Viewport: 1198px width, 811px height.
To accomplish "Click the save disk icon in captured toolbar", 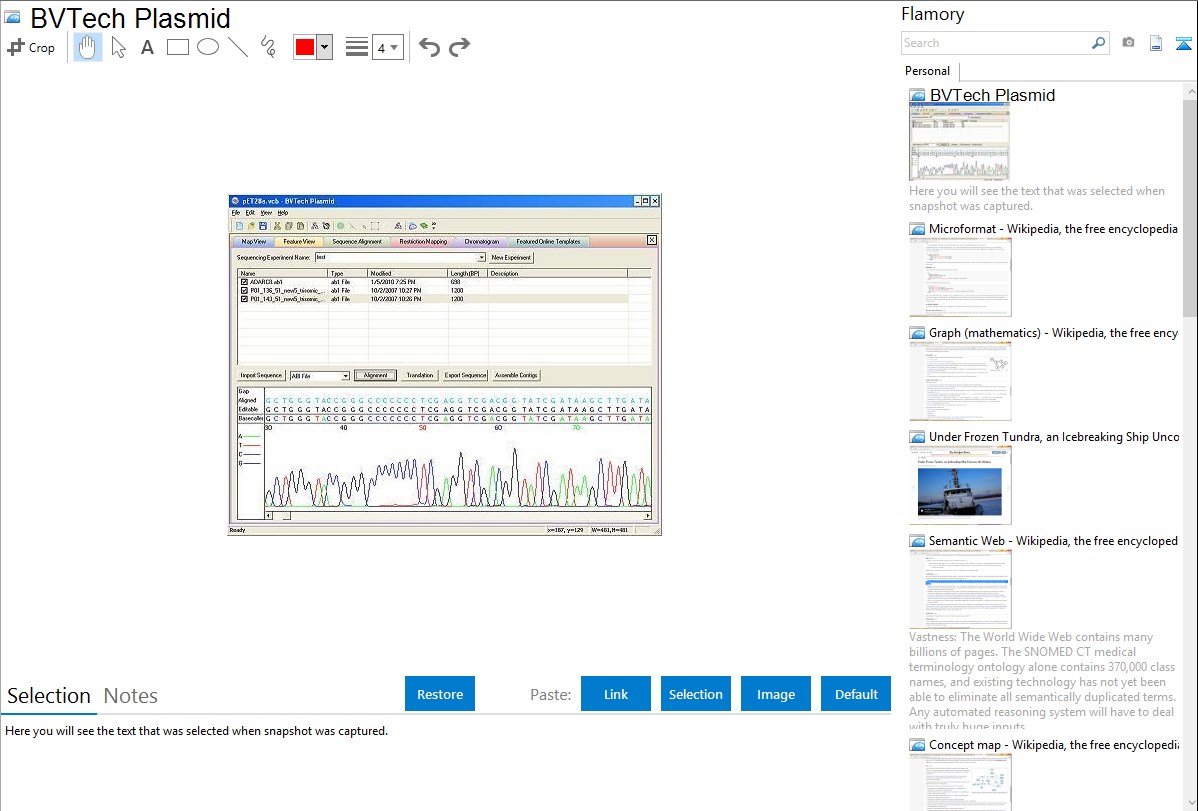I will point(263,225).
